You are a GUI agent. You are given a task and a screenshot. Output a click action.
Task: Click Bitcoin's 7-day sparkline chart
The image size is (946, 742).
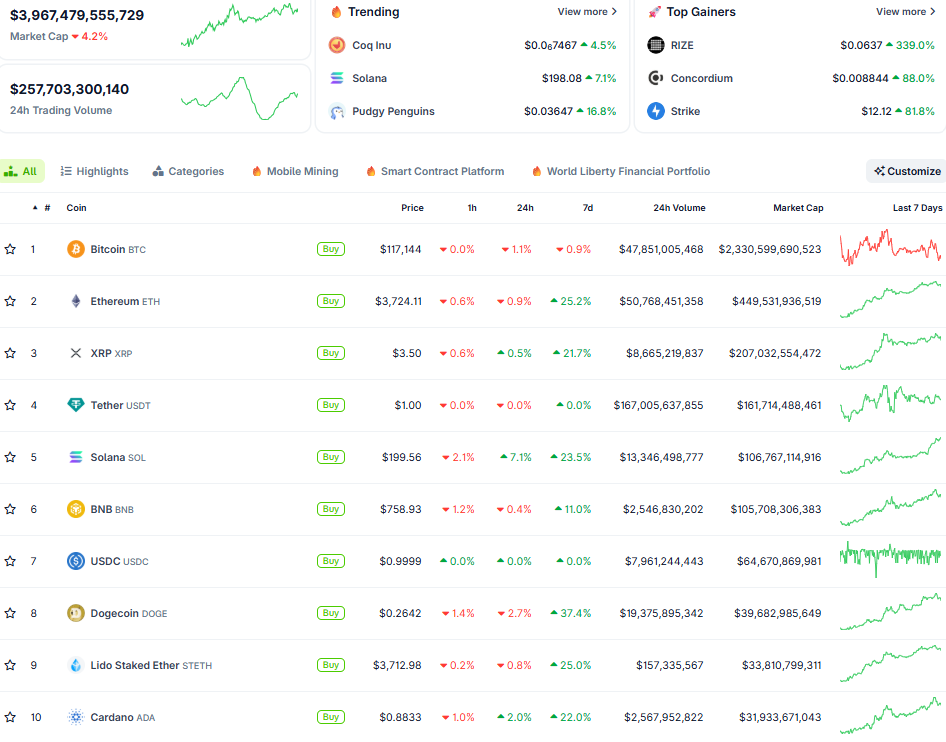click(890, 248)
